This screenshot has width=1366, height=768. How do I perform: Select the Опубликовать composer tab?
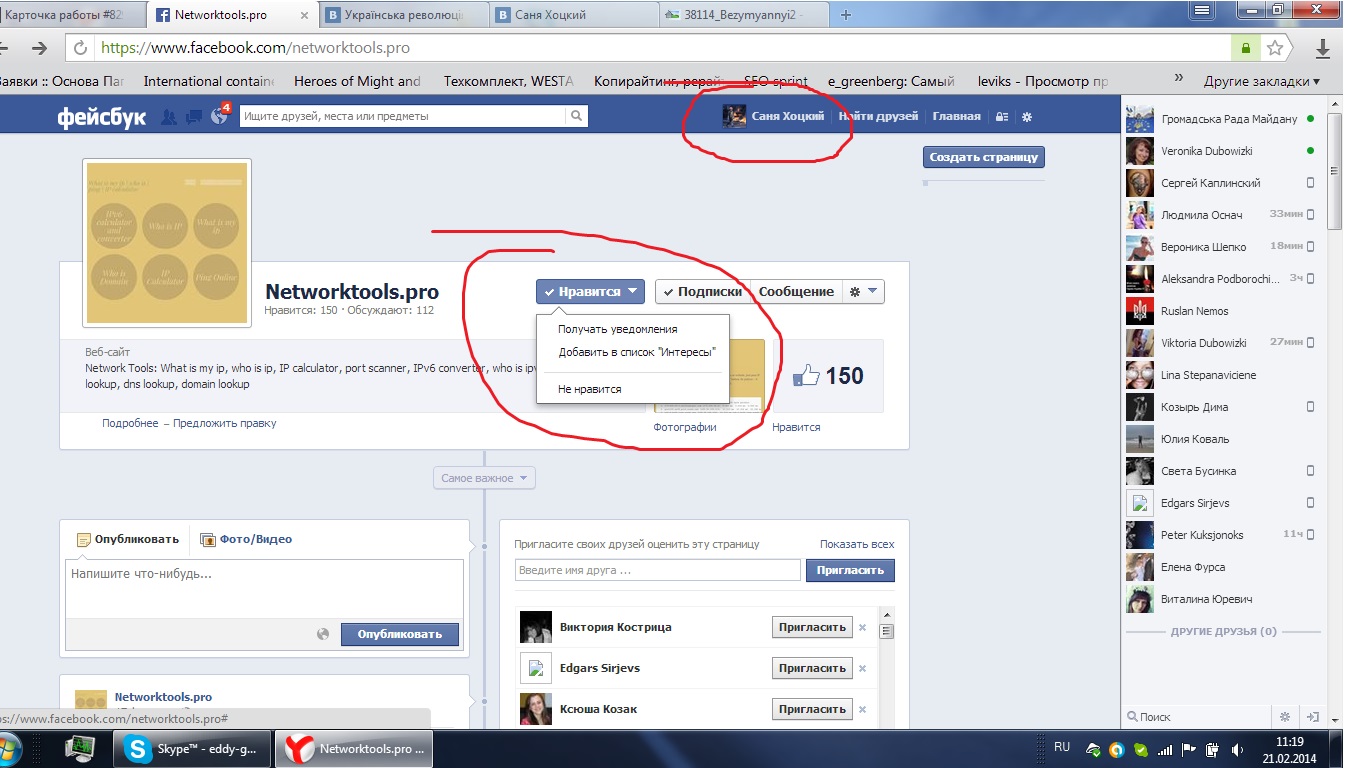click(x=128, y=539)
